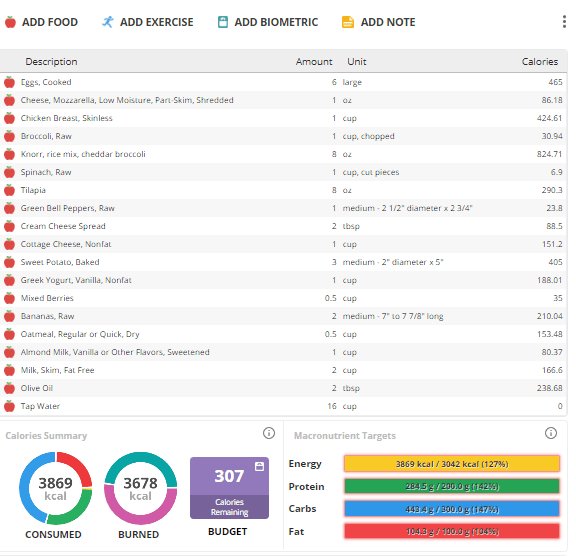
Task: Click the apple icon beside Mixed Berries
Action: coord(10,298)
